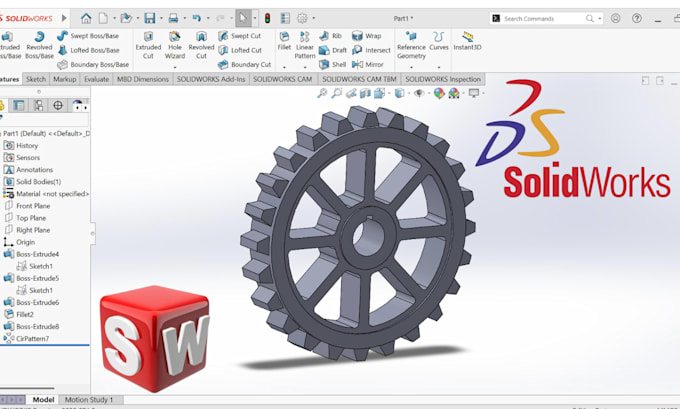Switch to the MBD Dimensions tab

pyautogui.click(x=143, y=79)
